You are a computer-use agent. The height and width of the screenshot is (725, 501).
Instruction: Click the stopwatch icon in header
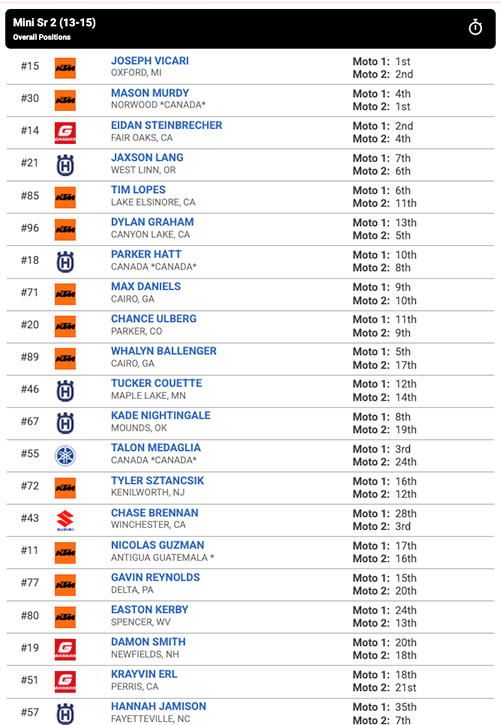pos(475,28)
